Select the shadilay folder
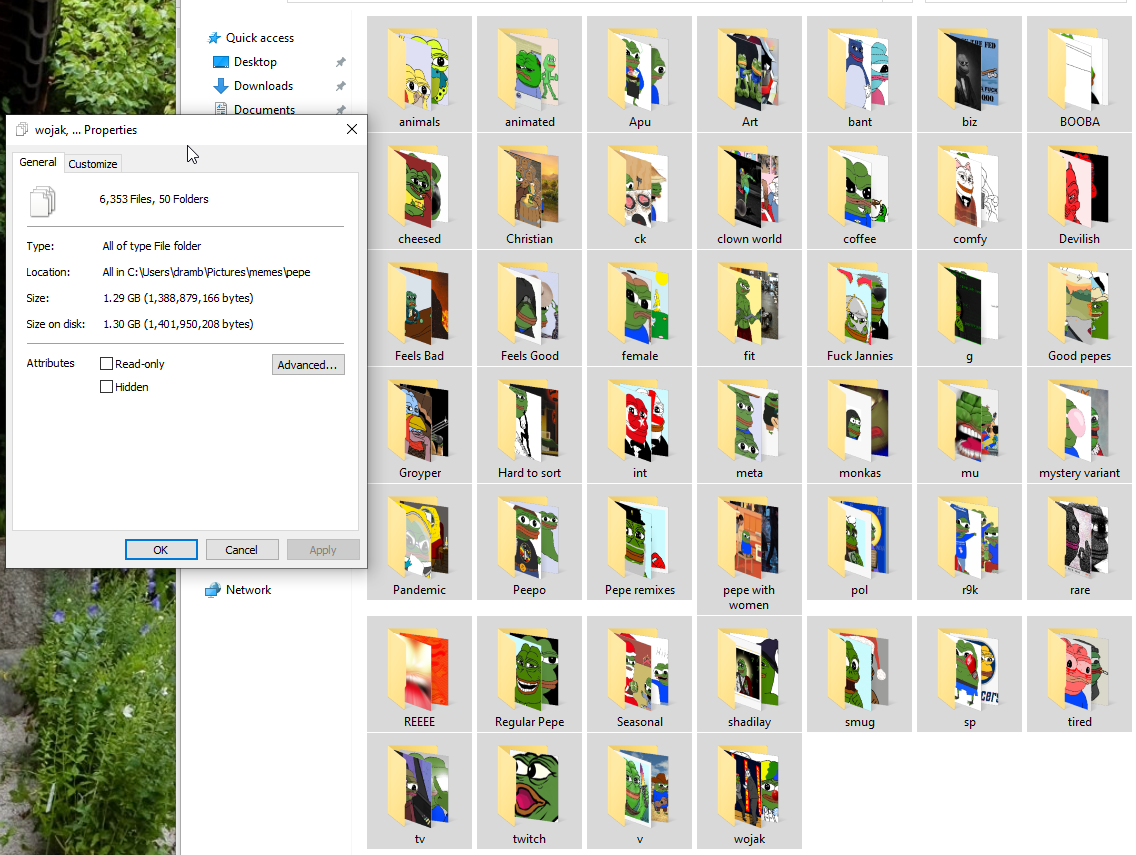Screen dimensions: 1136x855 [x=749, y=674]
